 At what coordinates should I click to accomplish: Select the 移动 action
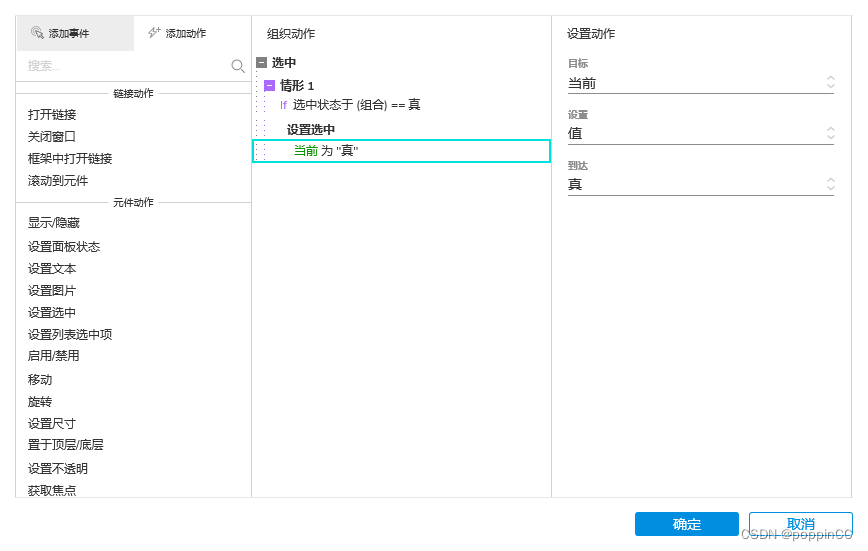40,379
